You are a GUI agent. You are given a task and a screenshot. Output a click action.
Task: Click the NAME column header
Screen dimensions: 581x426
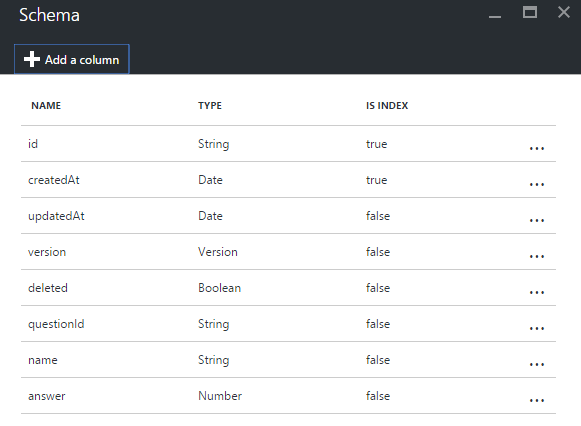tap(46, 106)
